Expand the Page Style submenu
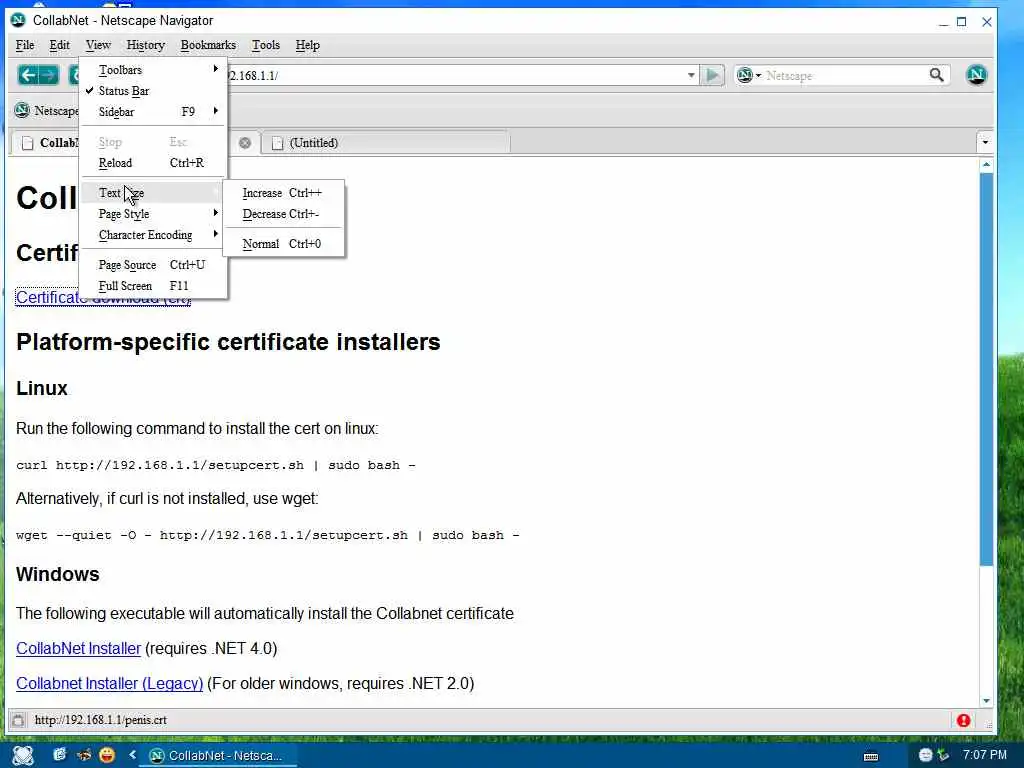The image size is (1024, 768). point(153,214)
